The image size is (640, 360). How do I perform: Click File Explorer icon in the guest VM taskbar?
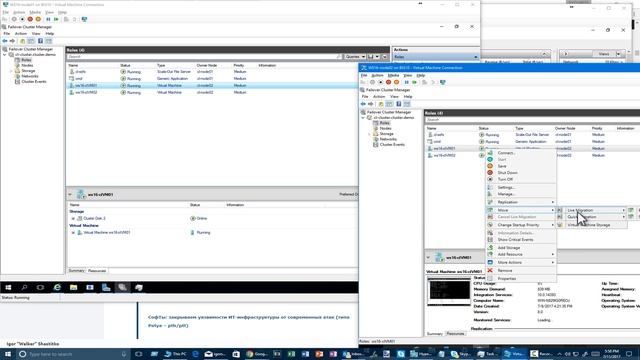pos(73,287)
